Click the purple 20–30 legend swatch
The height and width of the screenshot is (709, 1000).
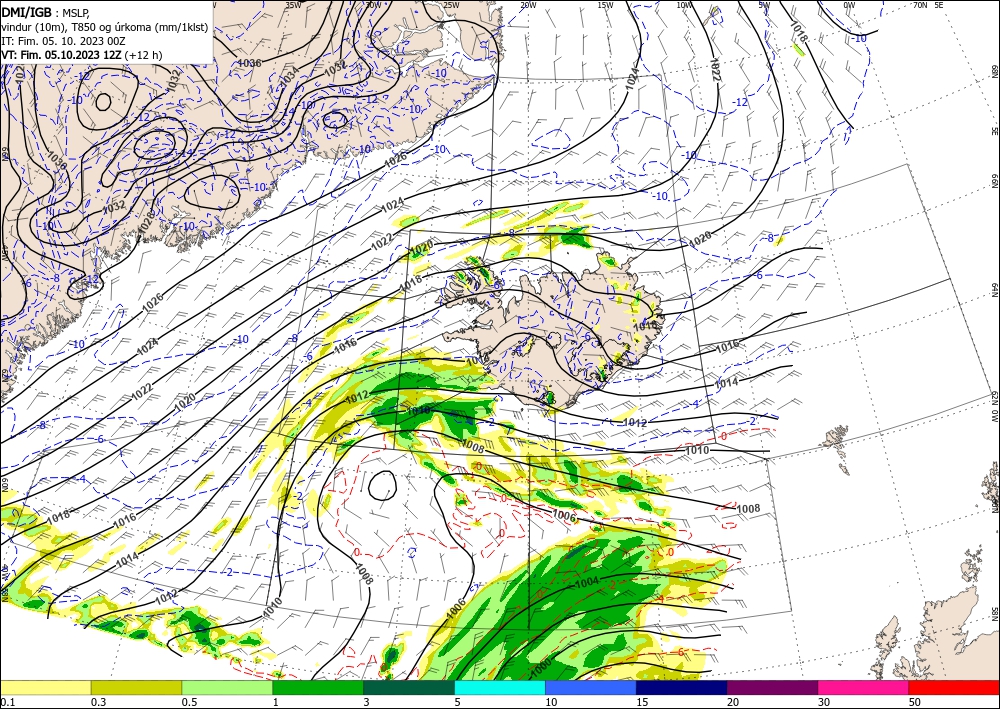click(x=772, y=687)
